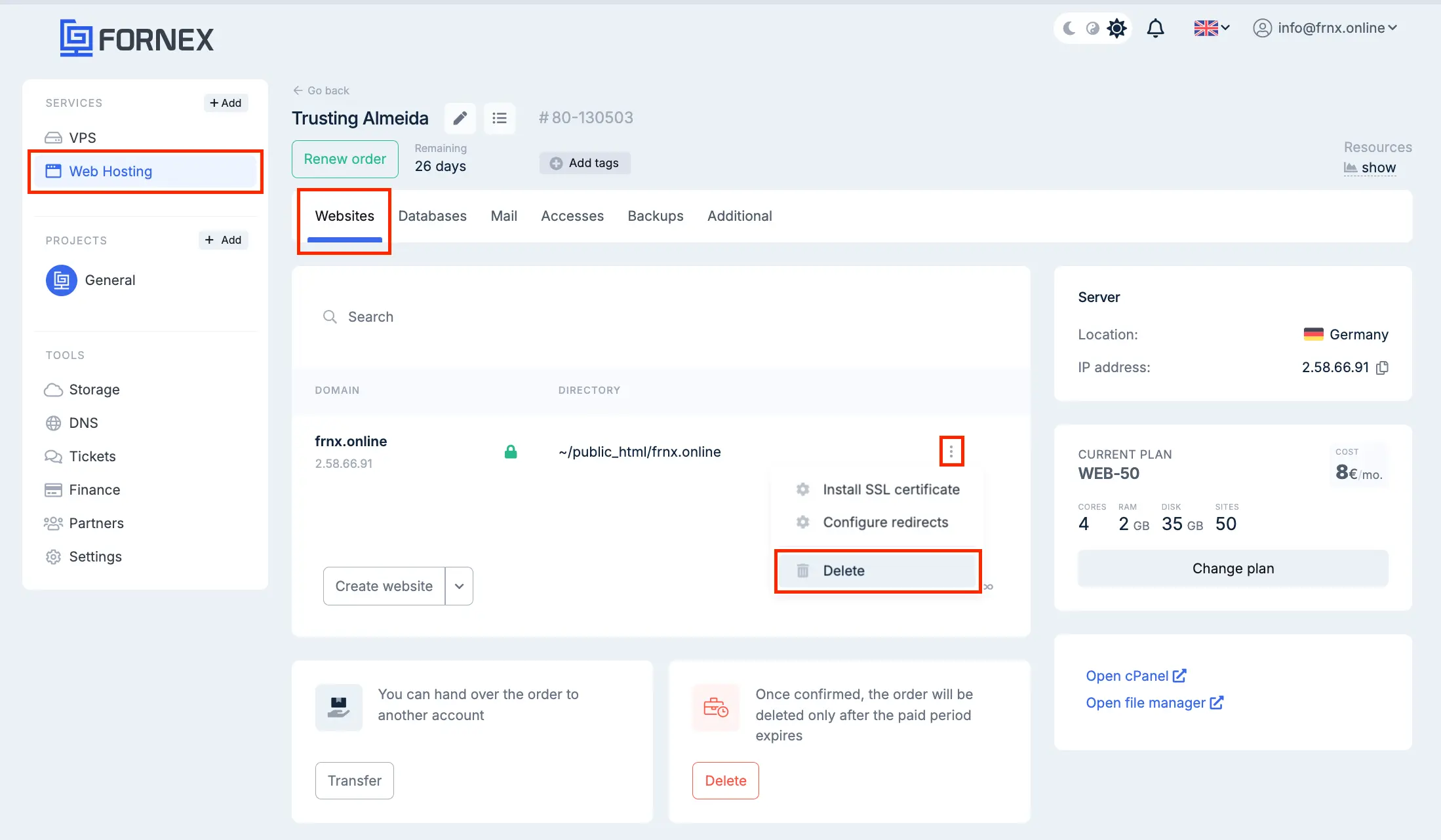Screen dimensions: 1441x840
Task: Click the search magnifier icon
Action: [x=330, y=317]
